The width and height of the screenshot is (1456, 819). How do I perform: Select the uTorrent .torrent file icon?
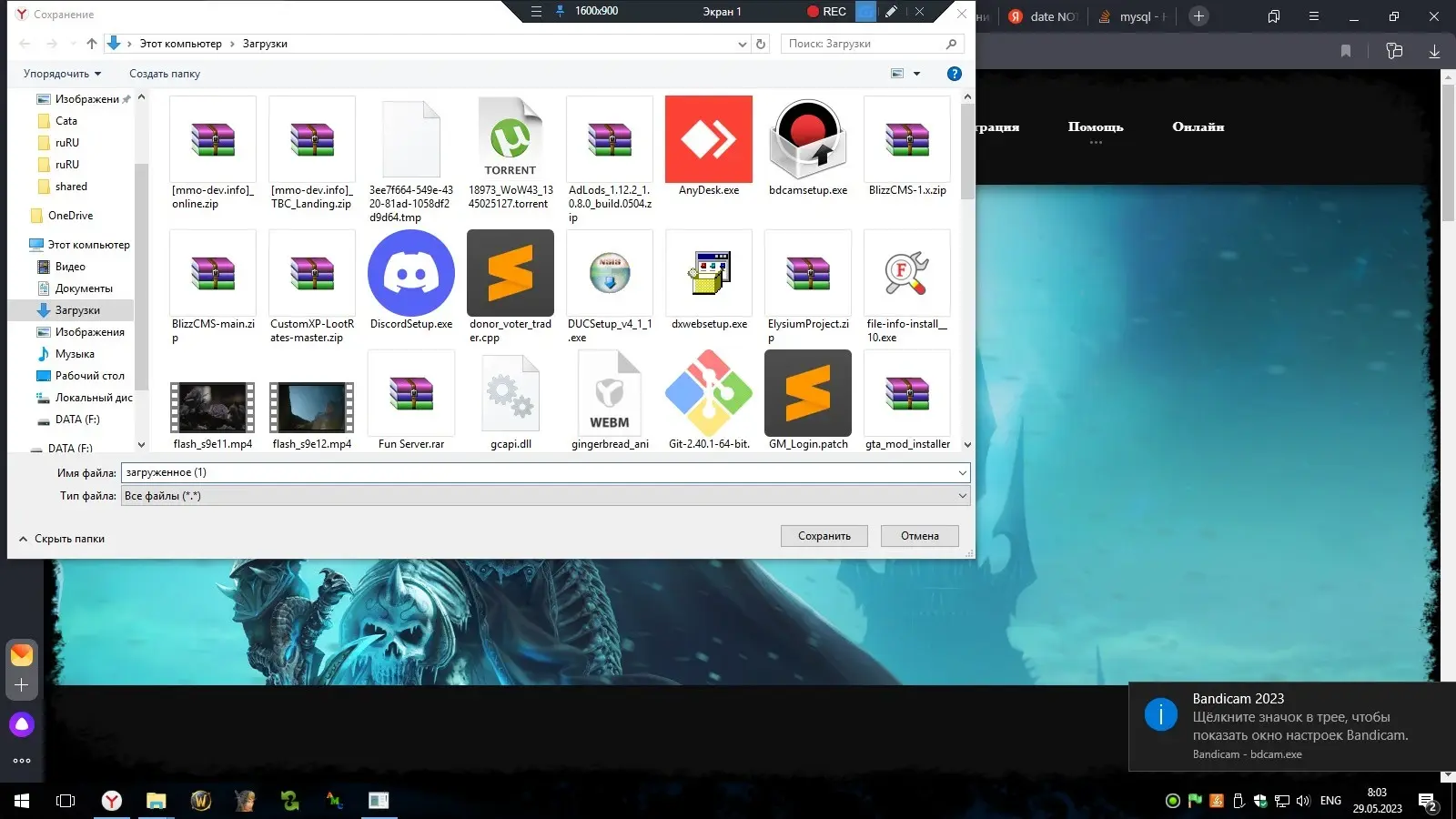[x=510, y=139]
